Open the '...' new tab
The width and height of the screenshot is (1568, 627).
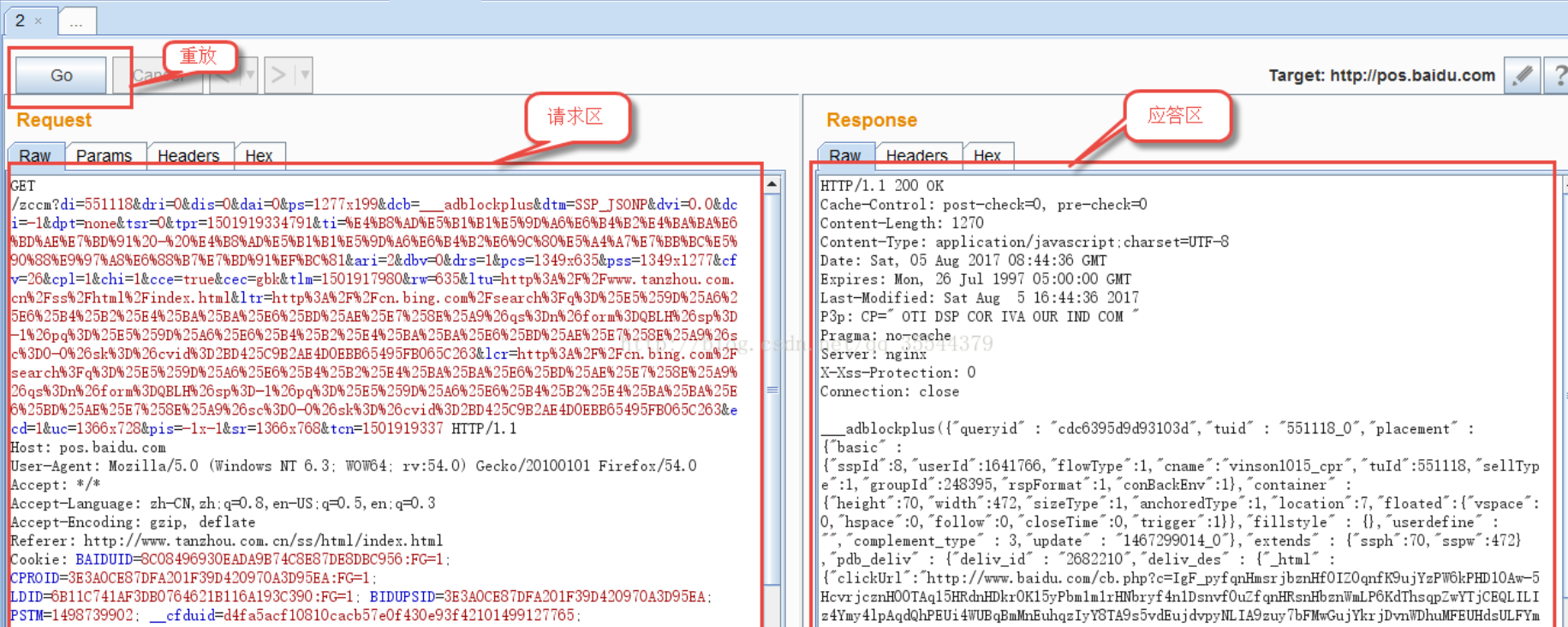[76, 21]
